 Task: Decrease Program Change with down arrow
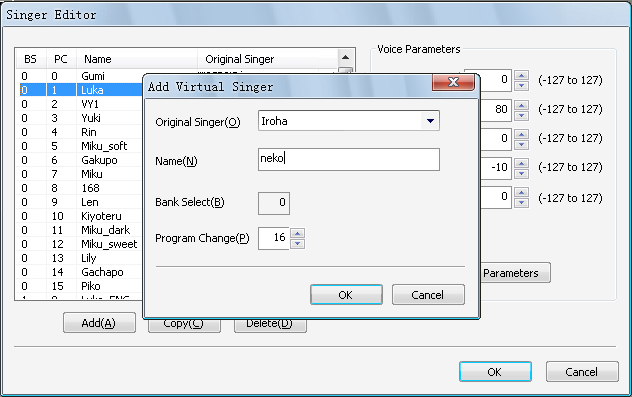(x=297, y=243)
